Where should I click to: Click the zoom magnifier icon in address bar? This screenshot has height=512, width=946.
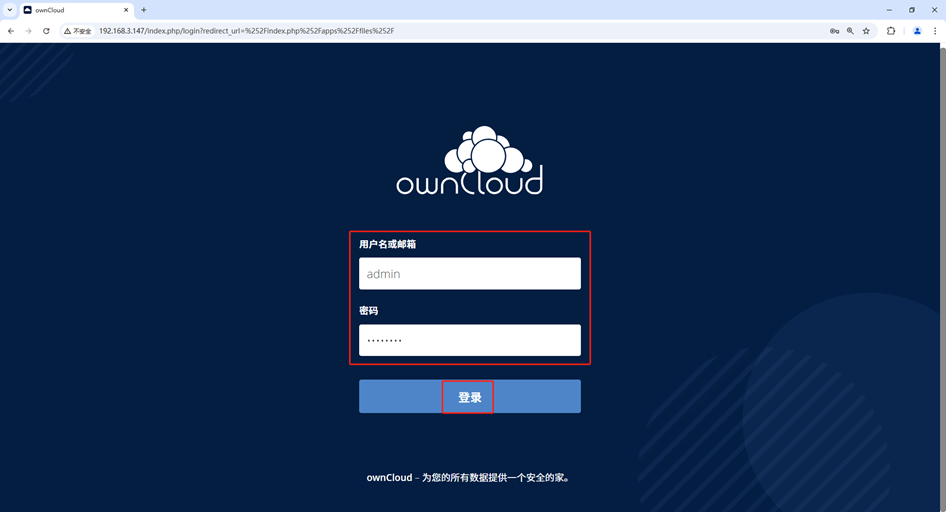click(x=850, y=31)
